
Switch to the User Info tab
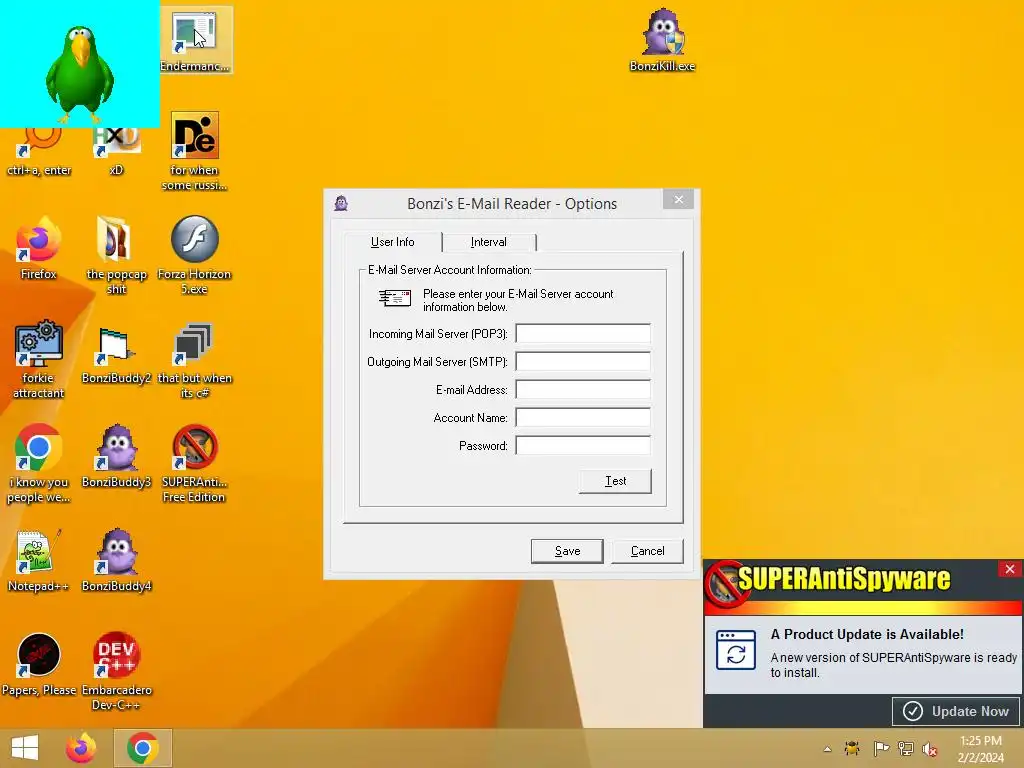pos(392,242)
